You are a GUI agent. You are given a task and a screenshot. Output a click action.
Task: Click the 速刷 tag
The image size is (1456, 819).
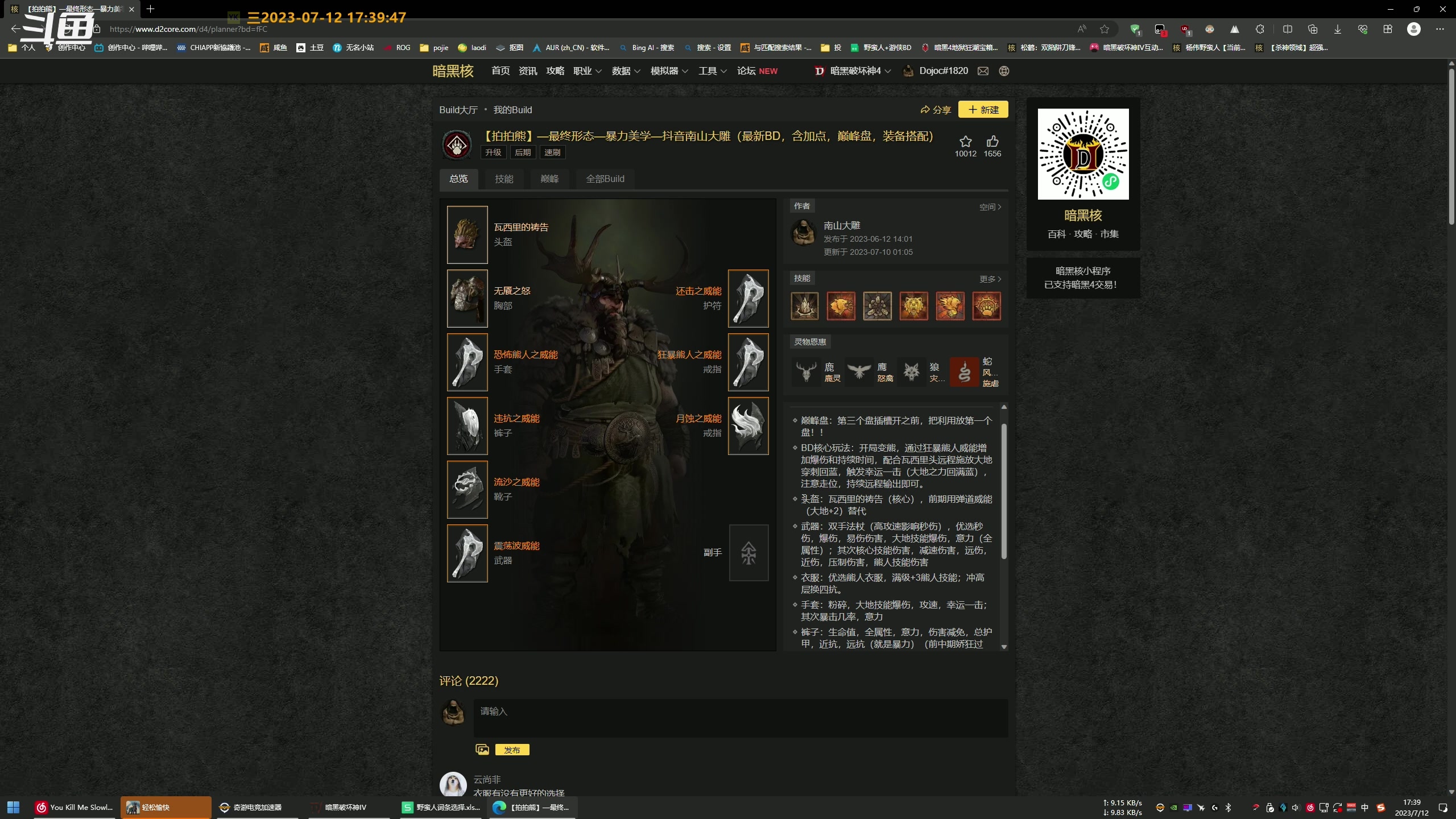click(x=552, y=152)
